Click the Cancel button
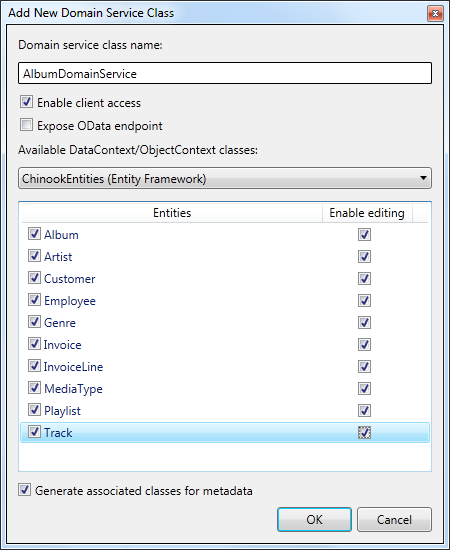The width and height of the screenshot is (450, 550). [x=394, y=519]
